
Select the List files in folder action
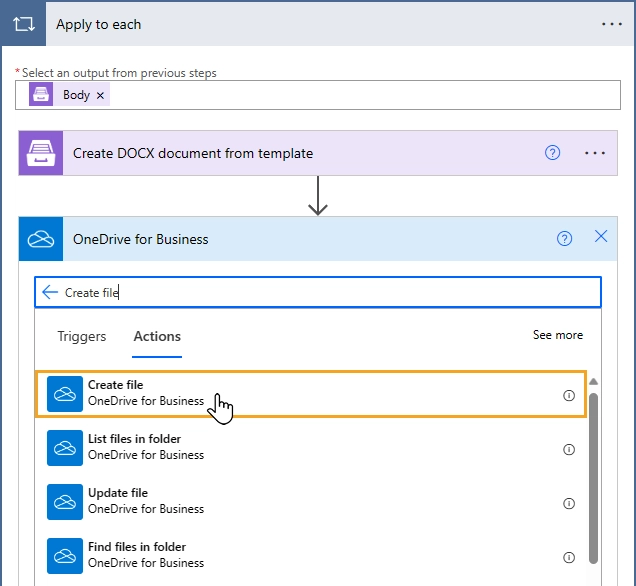tap(311, 448)
